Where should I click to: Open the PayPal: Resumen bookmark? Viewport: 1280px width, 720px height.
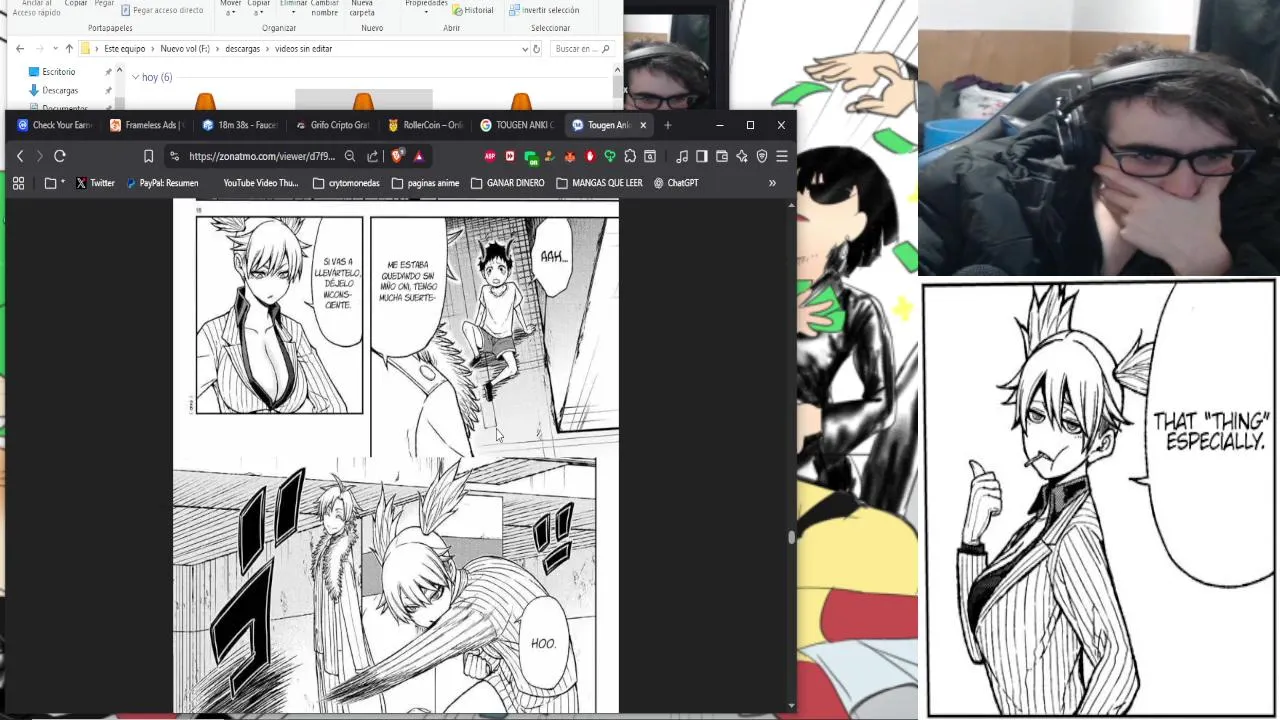(162, 183)
